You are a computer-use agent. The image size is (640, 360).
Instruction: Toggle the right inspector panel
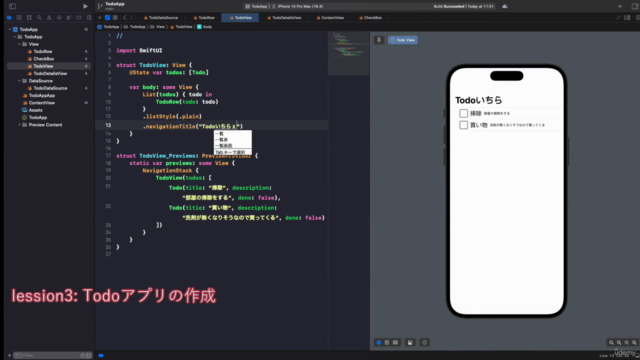tap(635, 6)
